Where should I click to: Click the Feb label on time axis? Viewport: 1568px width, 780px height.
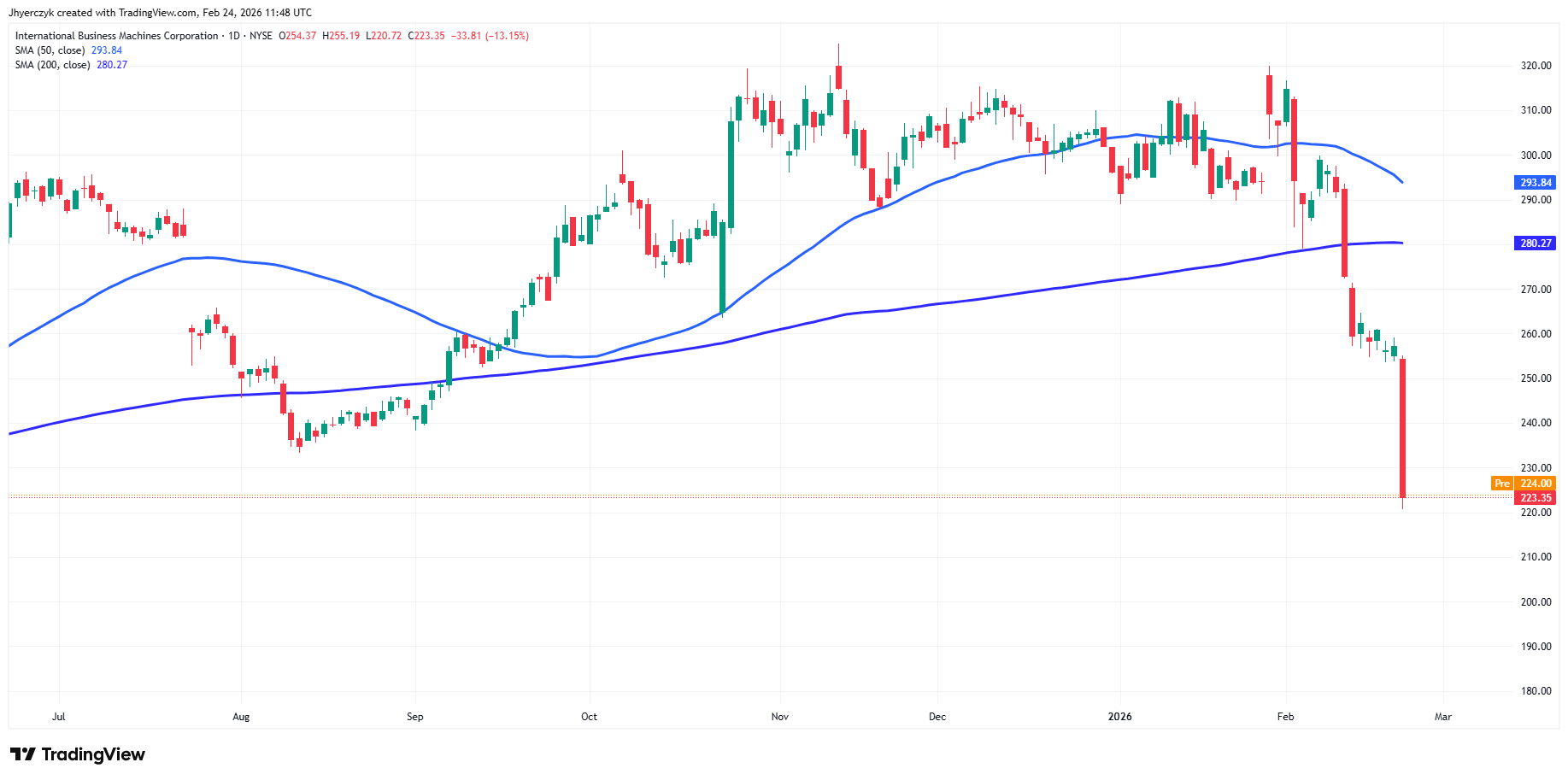1286,717
